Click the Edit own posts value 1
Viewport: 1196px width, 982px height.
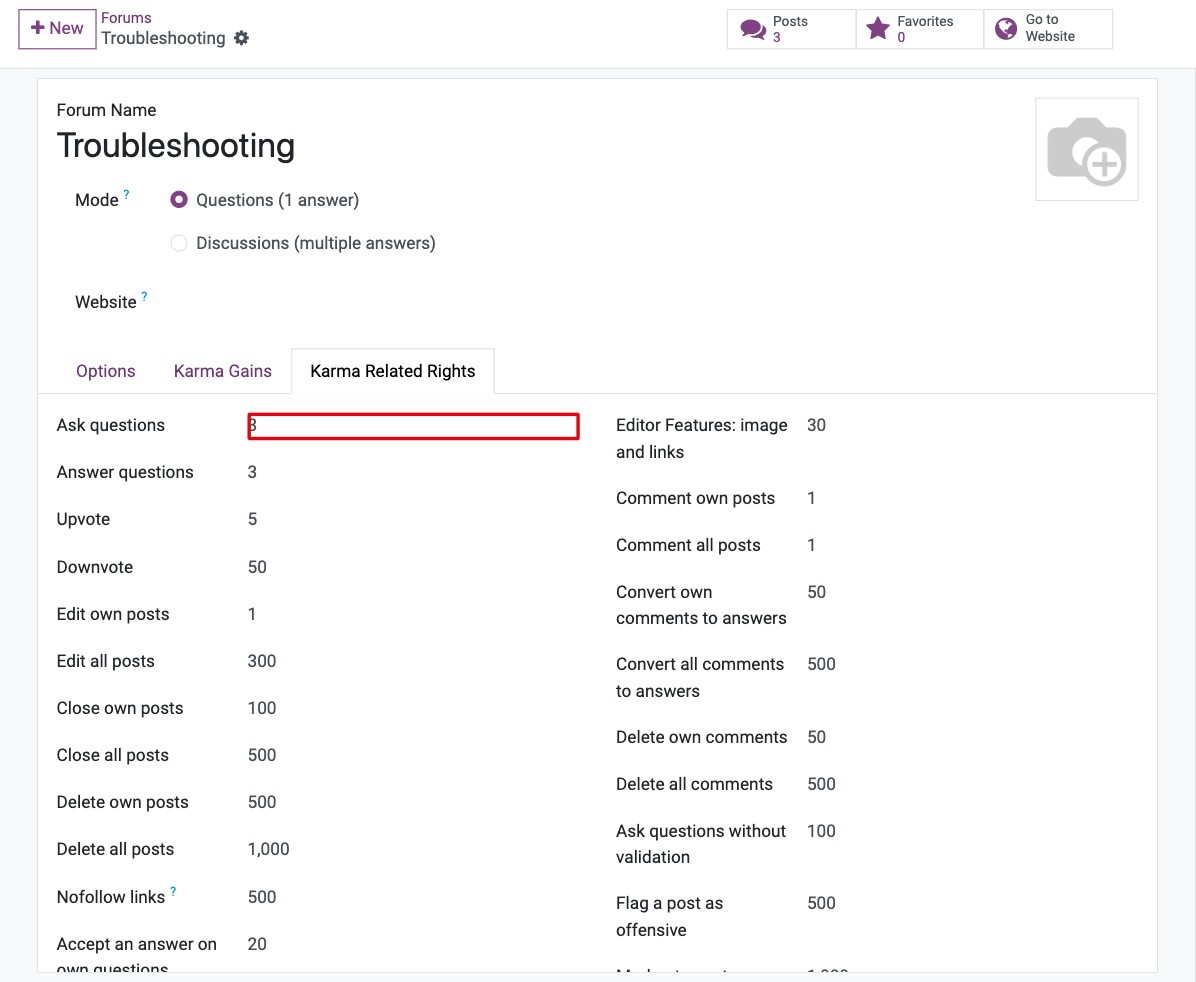(x=252, y=614)
